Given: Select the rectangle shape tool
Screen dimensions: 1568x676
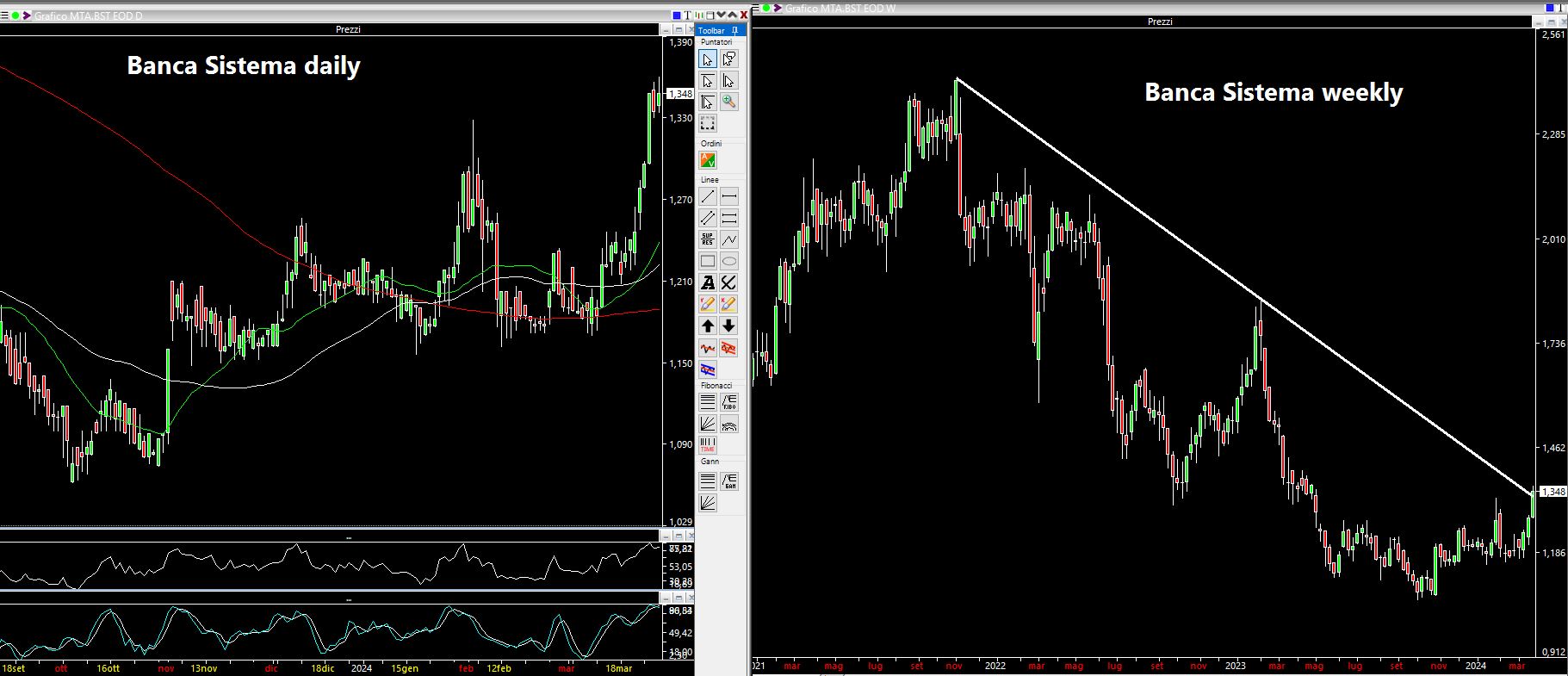Looking at the screenshot, I should pyautogui.click(x=707, y=261).
